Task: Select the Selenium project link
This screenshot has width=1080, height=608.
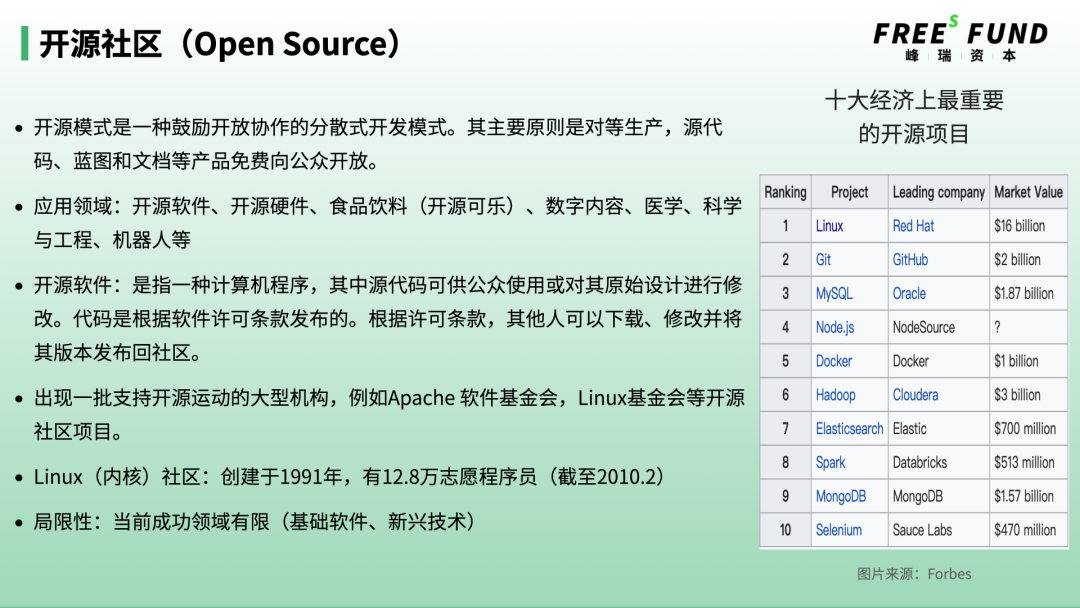Action: pyautogui.click(x=838, y=530)
